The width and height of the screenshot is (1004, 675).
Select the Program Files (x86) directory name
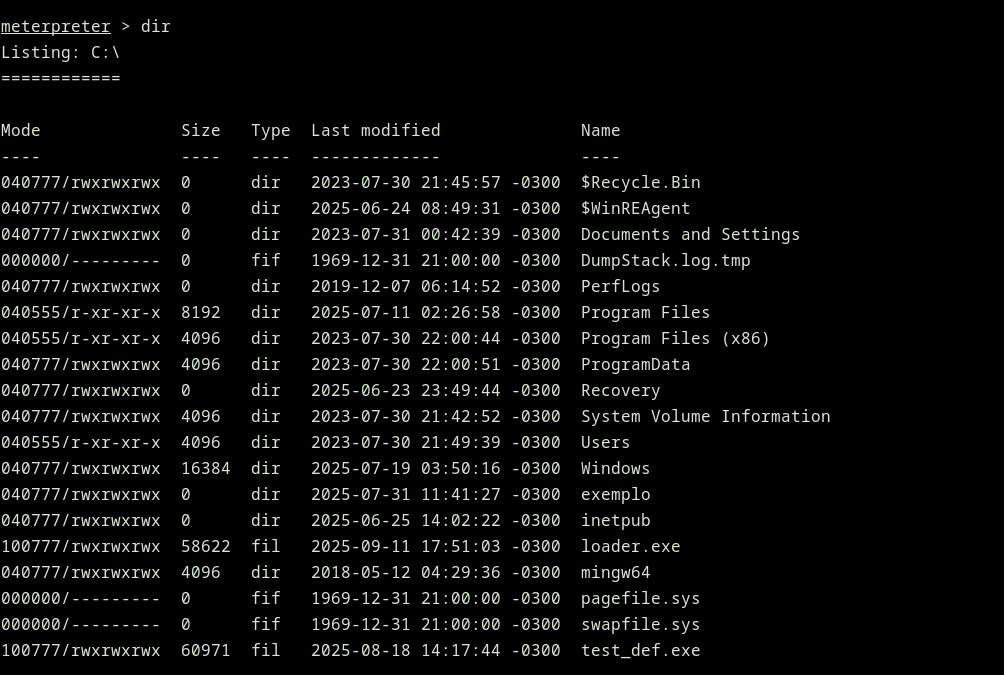click(675, 338)
